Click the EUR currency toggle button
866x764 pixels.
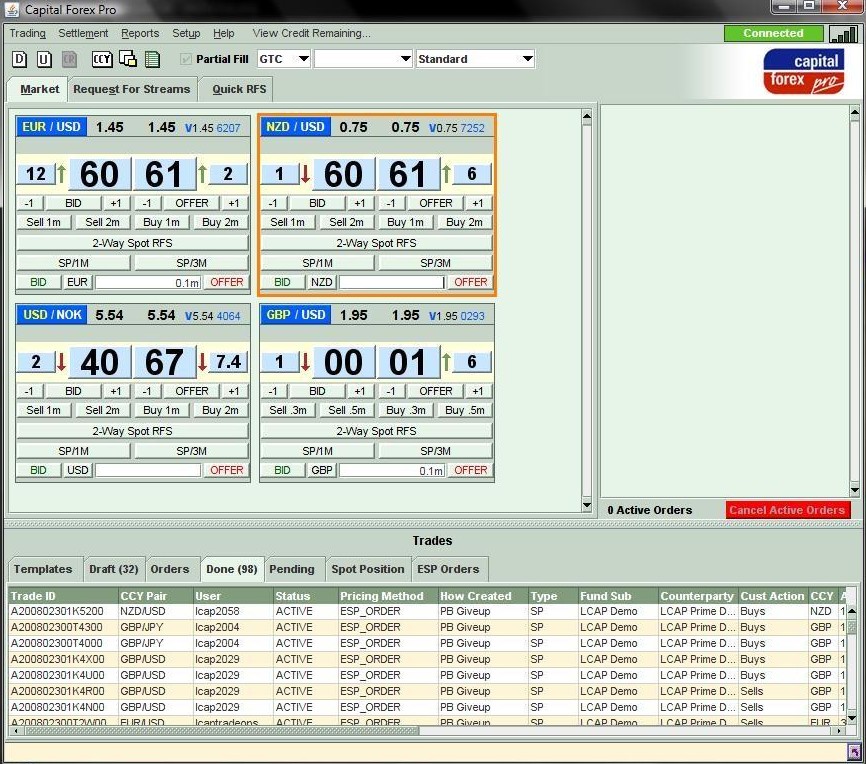point(77,282)
